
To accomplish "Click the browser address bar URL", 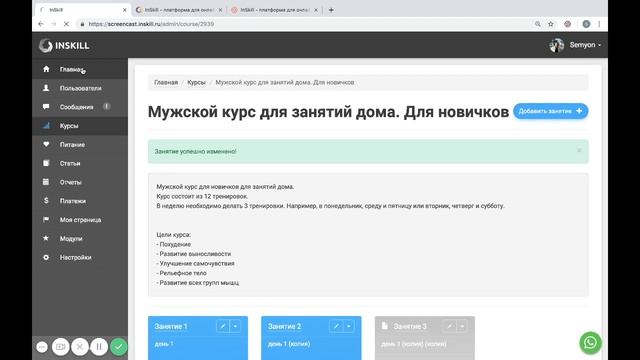I will coord(151,24).
